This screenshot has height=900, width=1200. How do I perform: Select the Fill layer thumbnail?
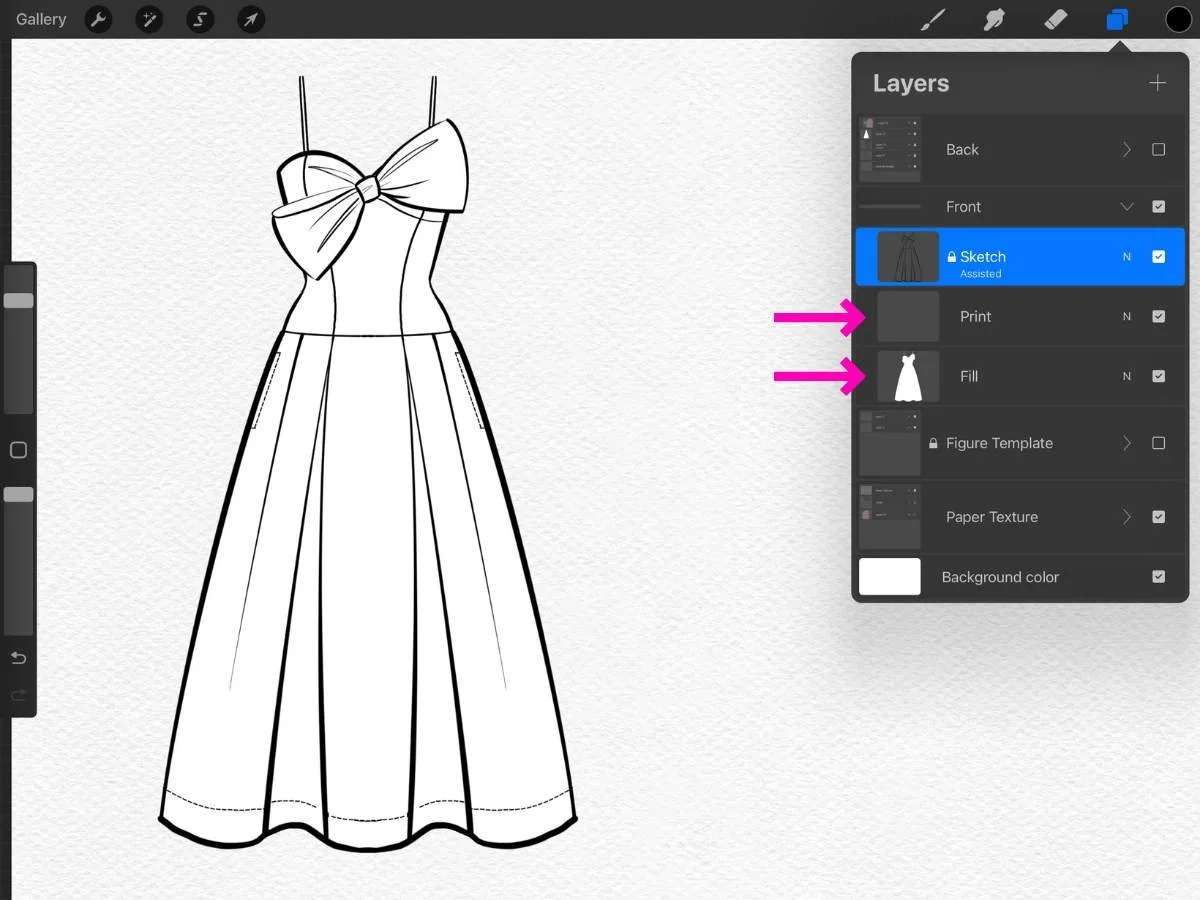click(x=908, y=376)
